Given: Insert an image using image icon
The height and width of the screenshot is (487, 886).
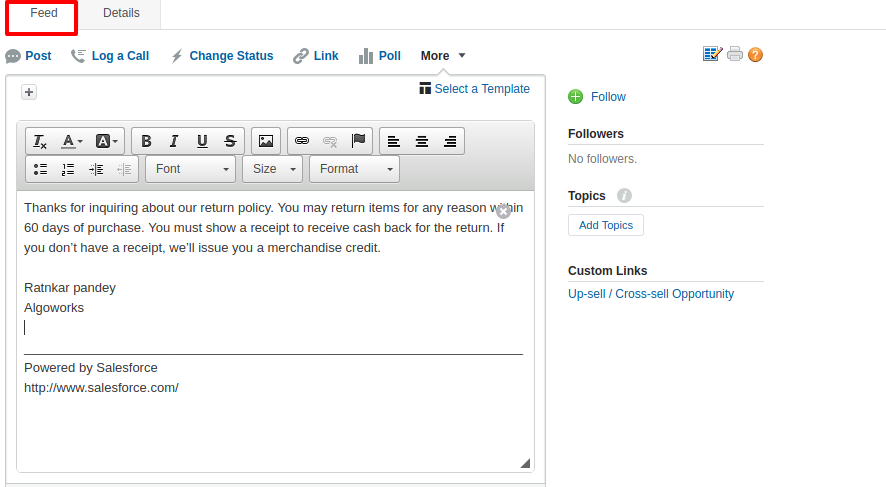Looking at the screenshot, I should point(265,142).
